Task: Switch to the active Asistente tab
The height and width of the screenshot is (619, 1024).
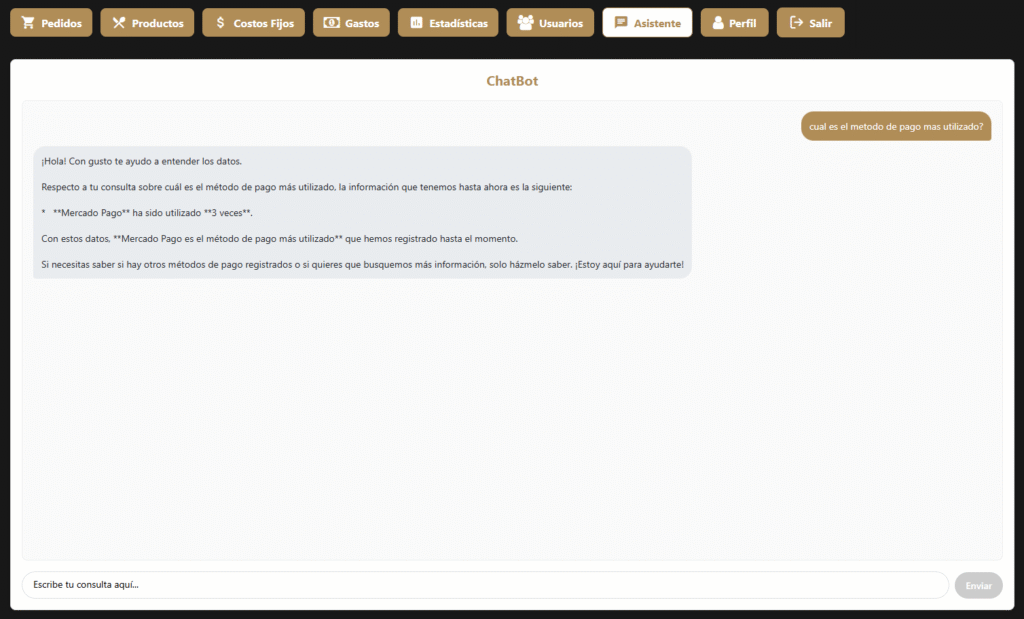Action: pyautogui.click(x=656, y=23)
